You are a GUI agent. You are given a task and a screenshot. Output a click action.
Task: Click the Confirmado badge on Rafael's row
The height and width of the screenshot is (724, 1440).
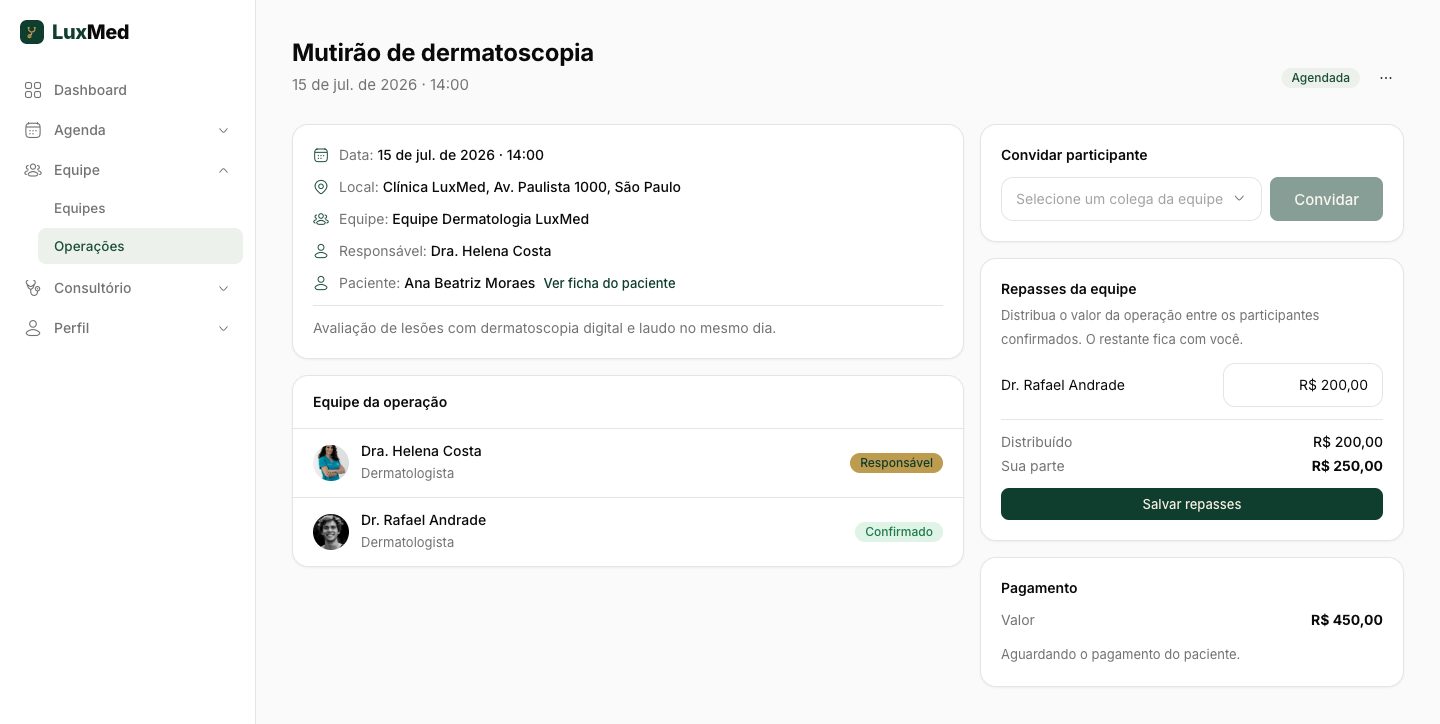click(x=898, y=532)
